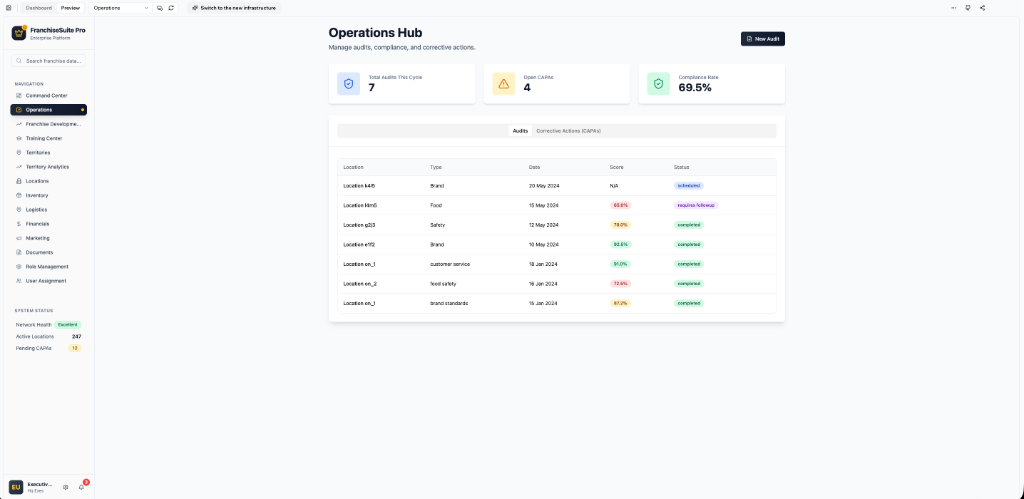1024x499 pixels.
Task: Click the Score column header
Action: [x=616, y=167]
